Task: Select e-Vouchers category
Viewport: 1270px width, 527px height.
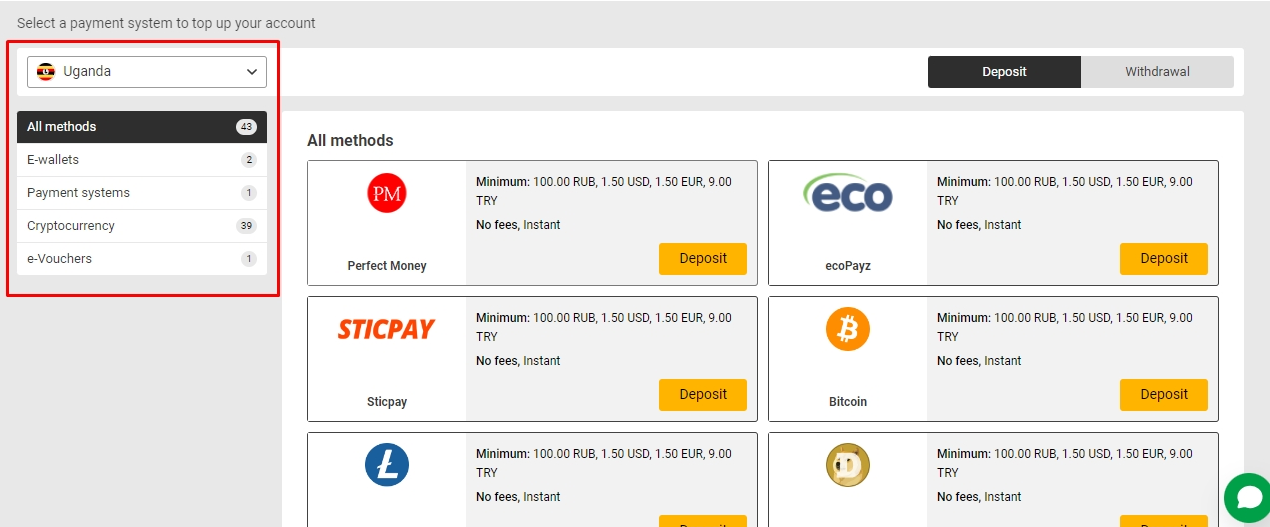Action: (142, 259)
